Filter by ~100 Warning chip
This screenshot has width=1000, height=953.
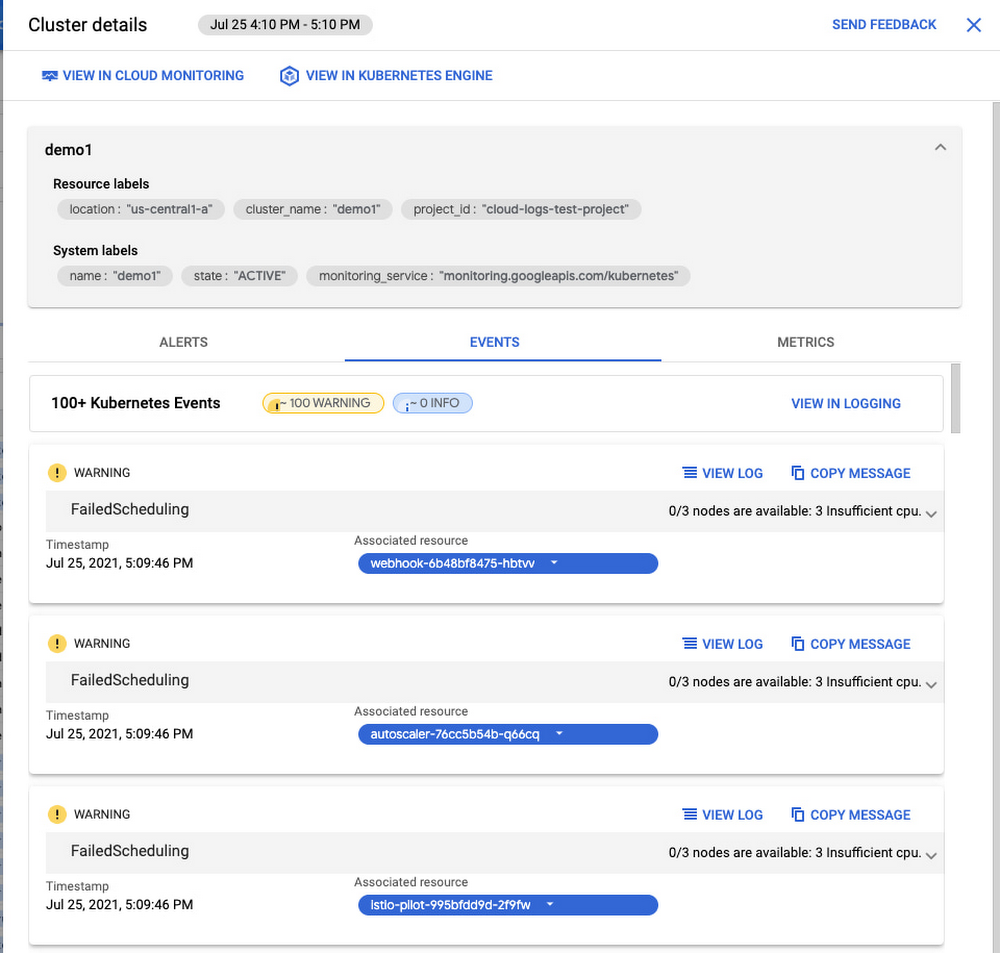(x=323, y=403)
